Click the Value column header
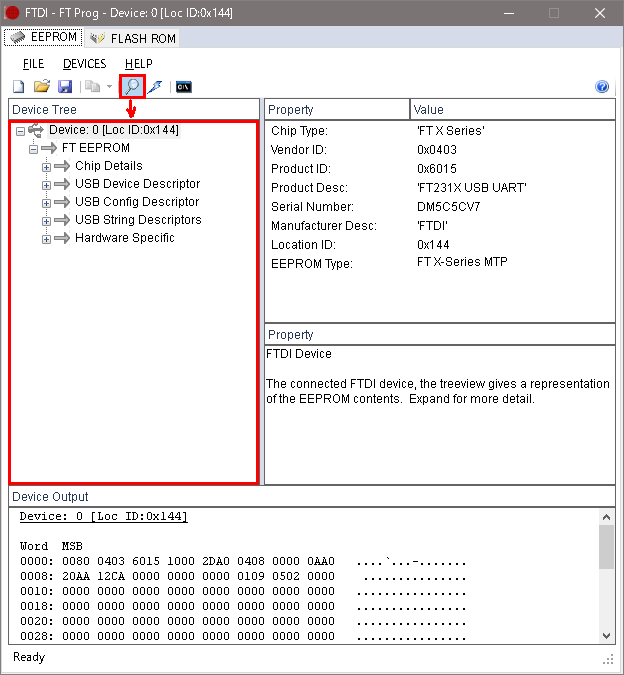The width and height of the screenshot is (624, 675). (x=513, y=110)
